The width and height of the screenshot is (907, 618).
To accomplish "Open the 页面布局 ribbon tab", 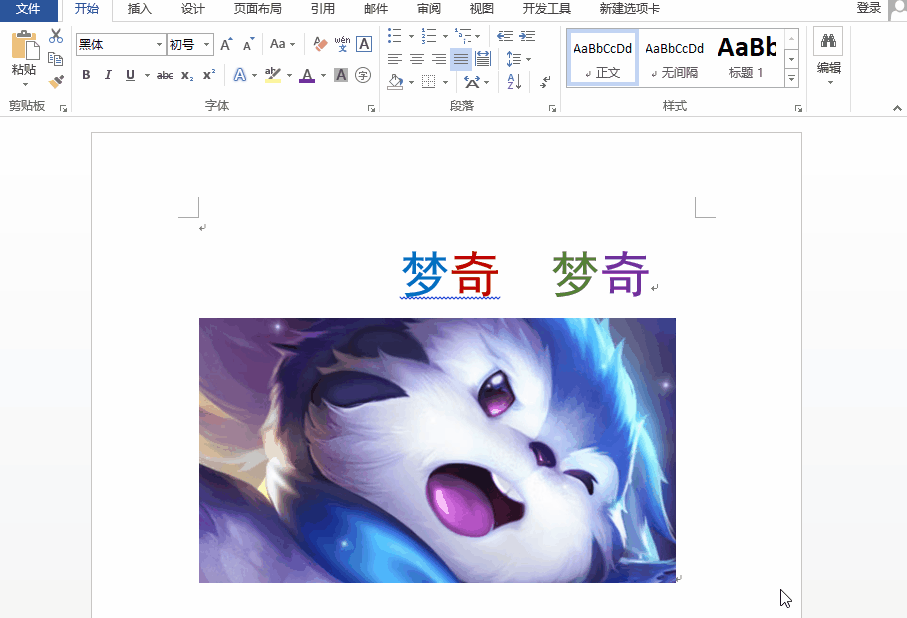I will coord(257,9).
